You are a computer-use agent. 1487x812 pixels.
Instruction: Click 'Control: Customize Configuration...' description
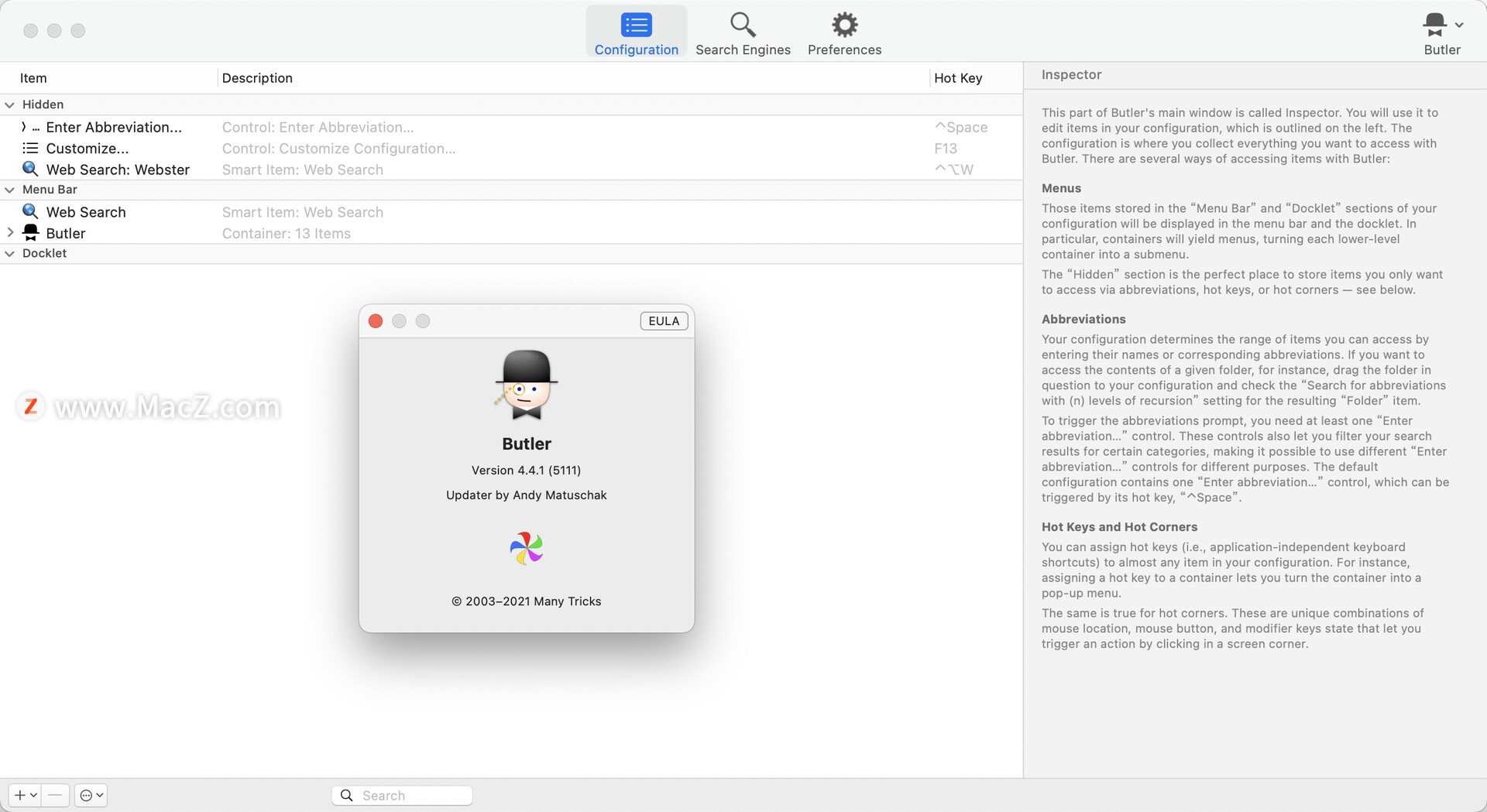[x=338, y=149]
